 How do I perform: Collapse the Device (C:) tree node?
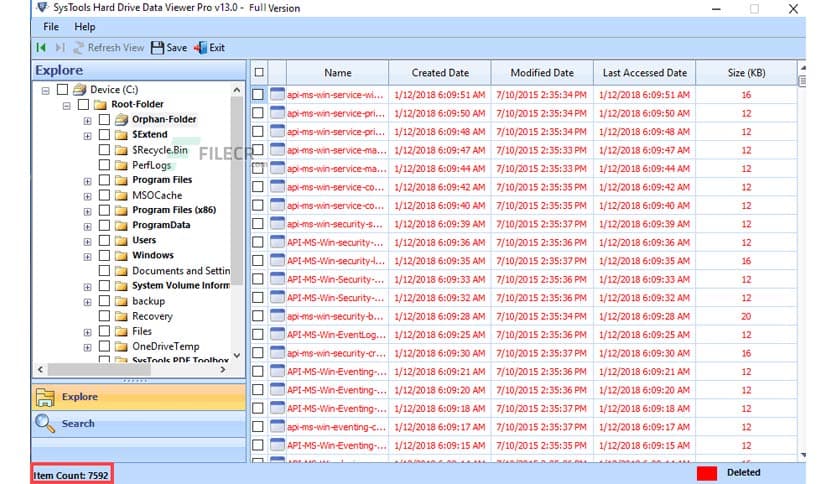[46, 91]
